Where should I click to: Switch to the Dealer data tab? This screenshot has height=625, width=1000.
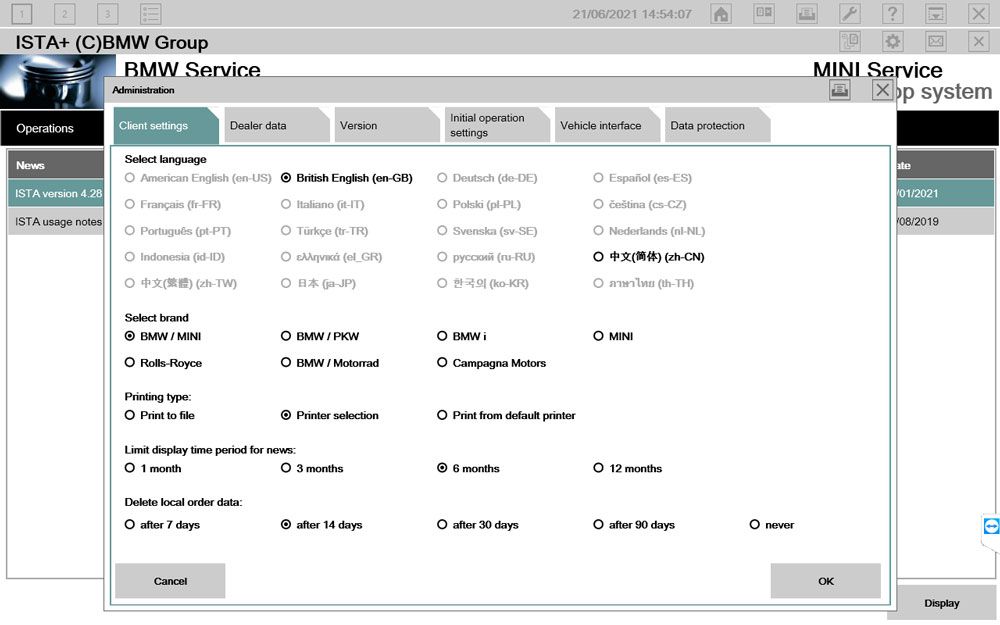tap(276, 125)
